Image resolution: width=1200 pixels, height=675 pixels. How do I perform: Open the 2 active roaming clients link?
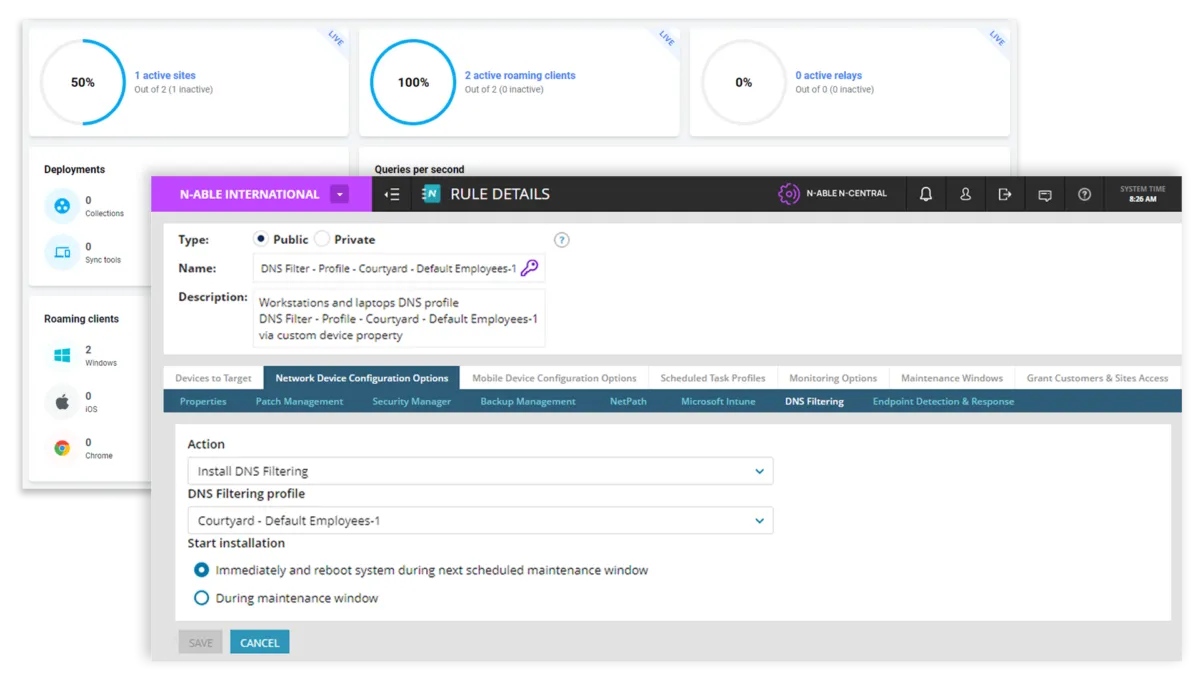pyautogui.click(x=520, y=75)
